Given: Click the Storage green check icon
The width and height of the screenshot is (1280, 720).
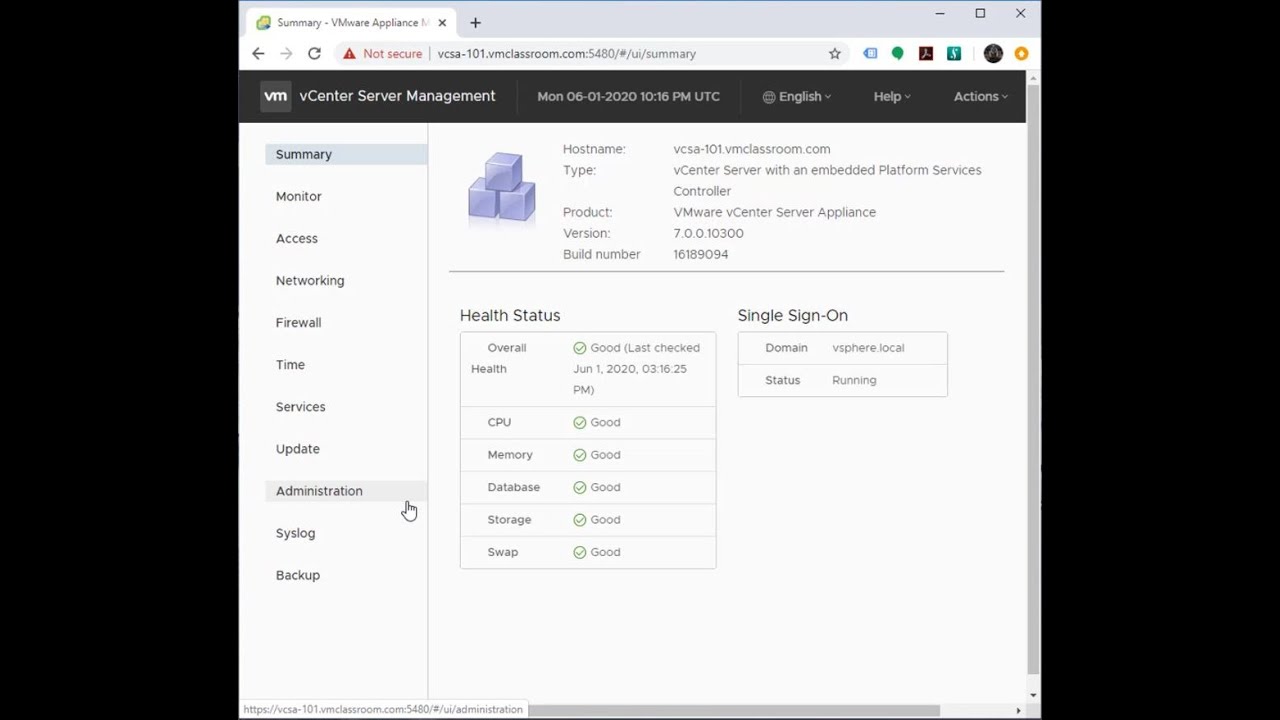Looking at the screenshot, I should [580, 520].
